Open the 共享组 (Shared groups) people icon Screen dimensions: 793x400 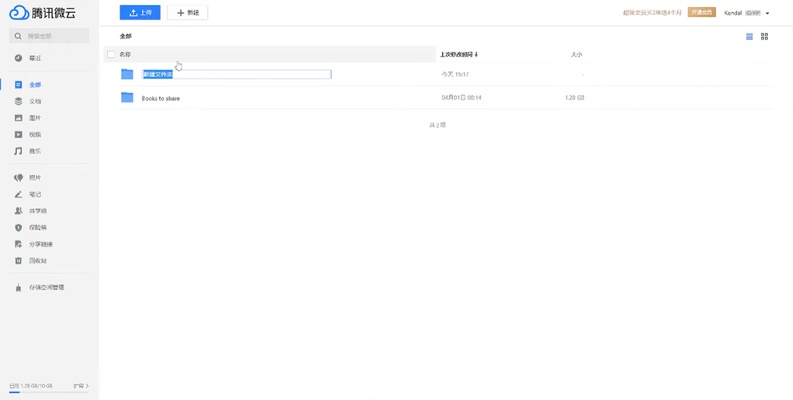point(19,211)
